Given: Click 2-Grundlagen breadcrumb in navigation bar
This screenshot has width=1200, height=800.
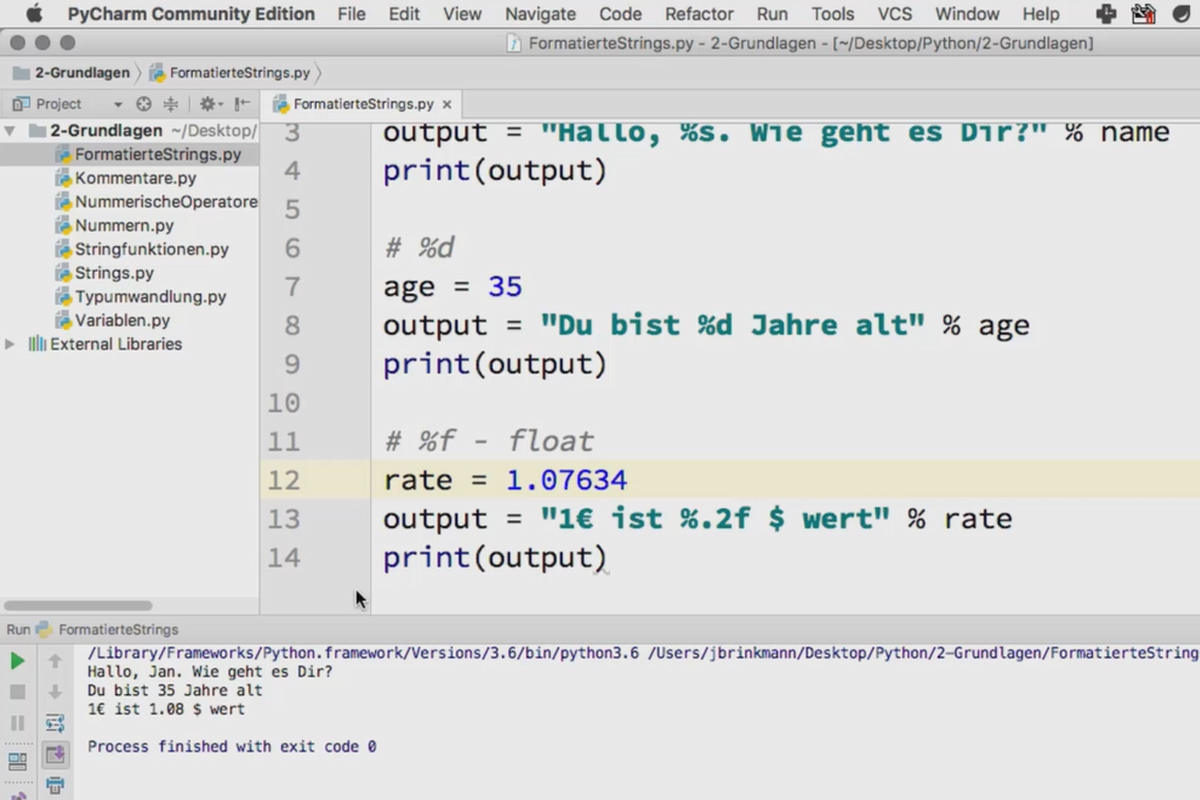Looking at the screenshot, I should pyautogui.click(x=72, y=73).
